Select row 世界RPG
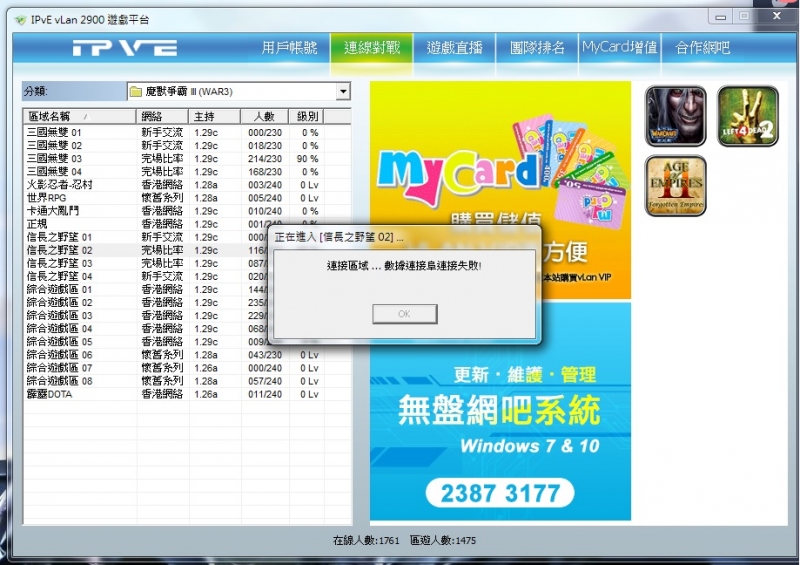The image size is (800, 565). [x=187, y=198]
